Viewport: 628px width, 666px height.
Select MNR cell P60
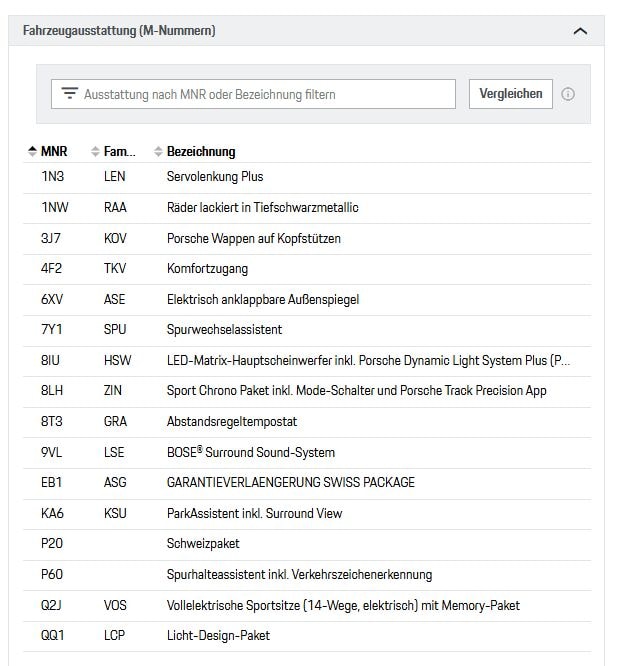(x=52, y=575)
